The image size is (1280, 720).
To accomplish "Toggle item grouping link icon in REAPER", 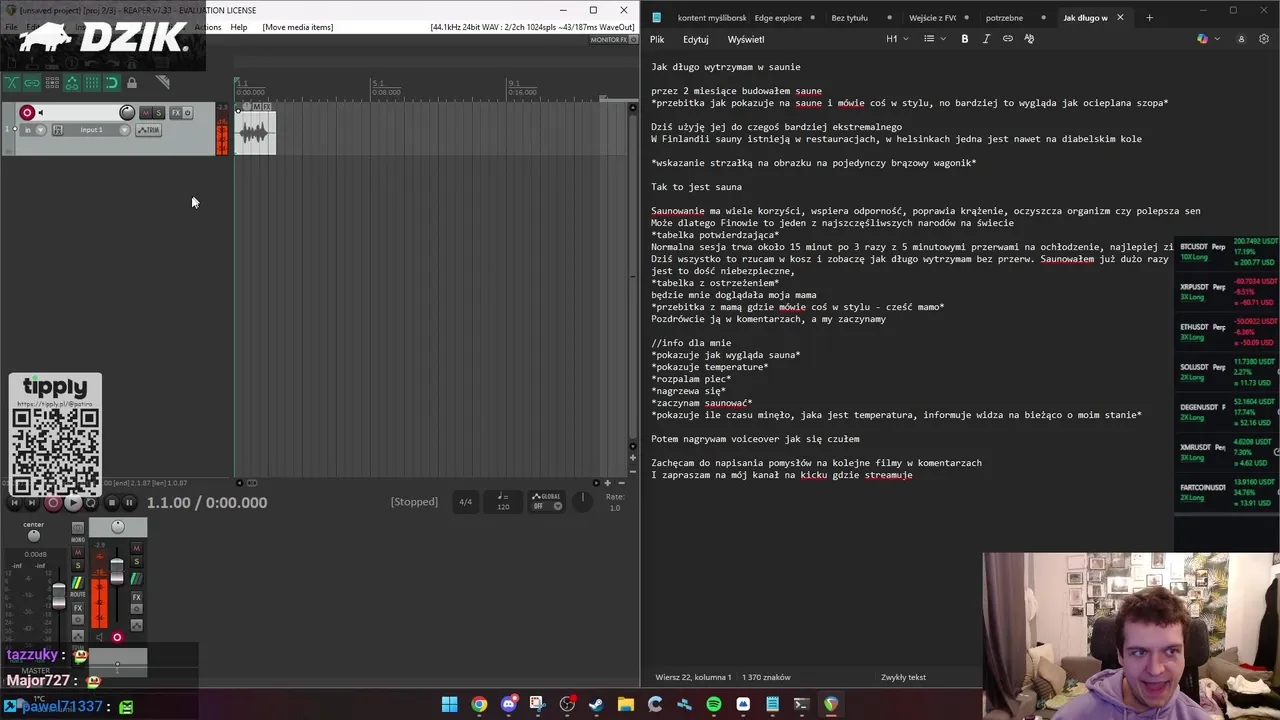I will 32,82.
